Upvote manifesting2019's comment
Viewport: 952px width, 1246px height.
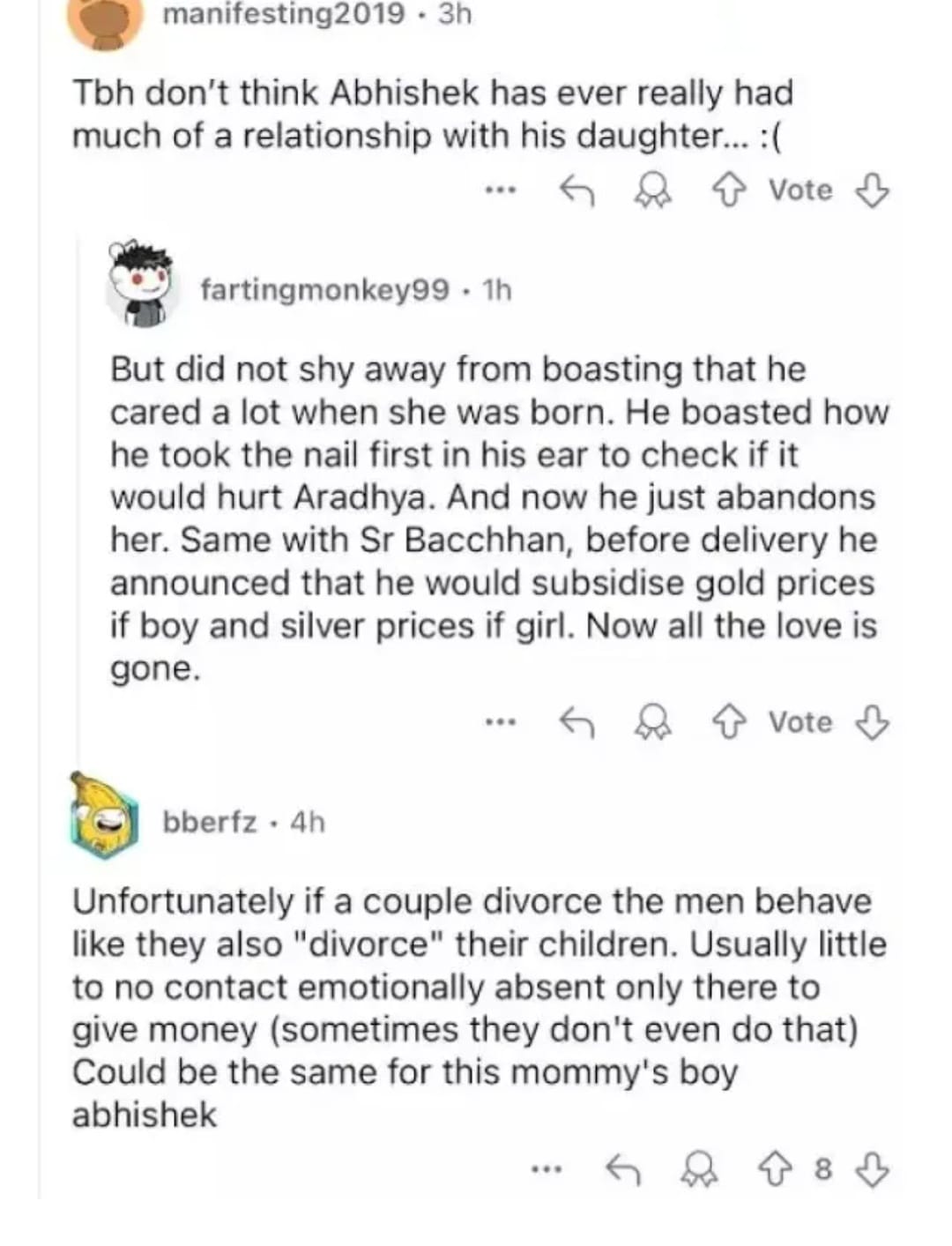pos(728,190)
